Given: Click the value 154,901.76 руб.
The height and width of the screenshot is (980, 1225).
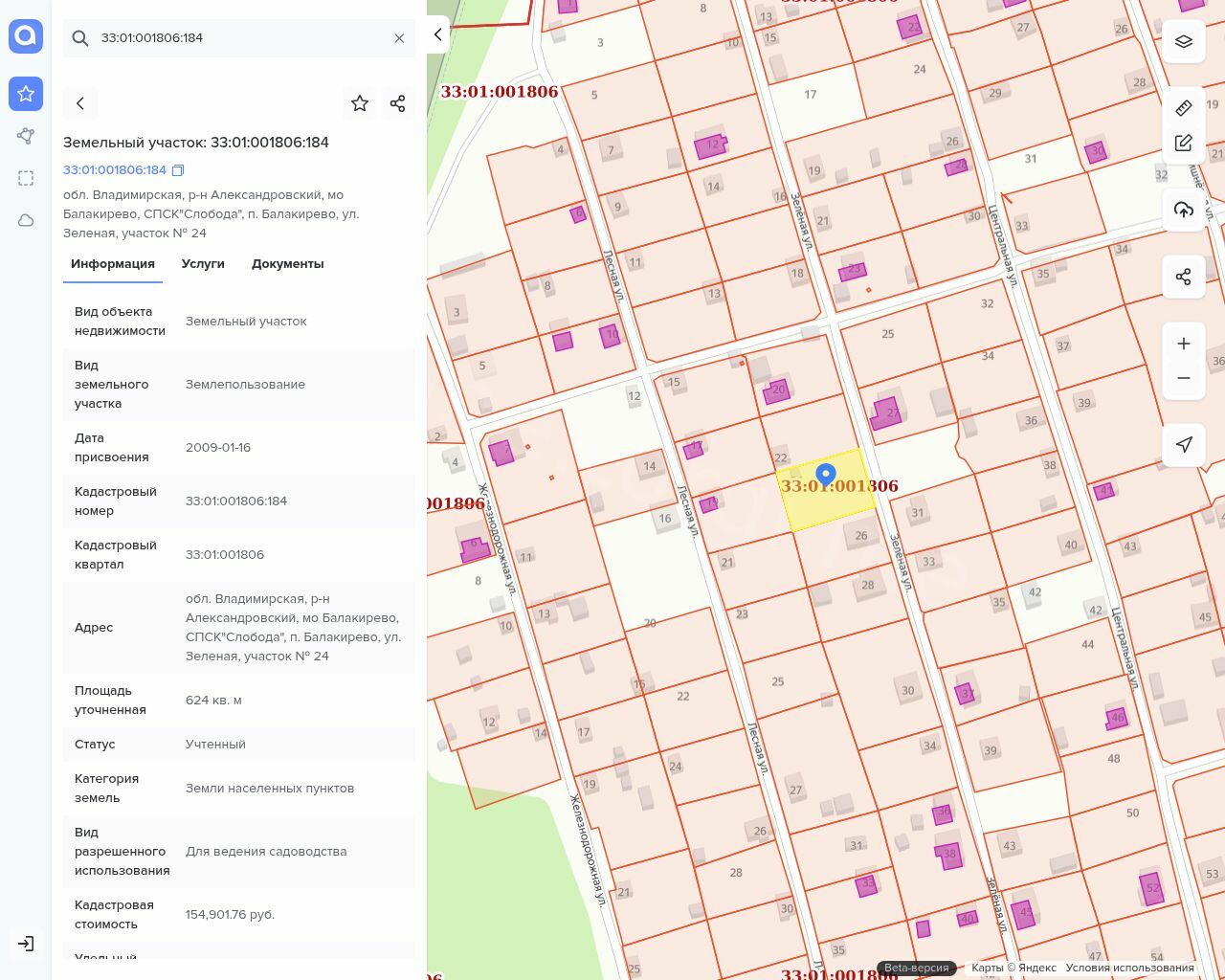Looking at the screenshot, I should (230, 915).
